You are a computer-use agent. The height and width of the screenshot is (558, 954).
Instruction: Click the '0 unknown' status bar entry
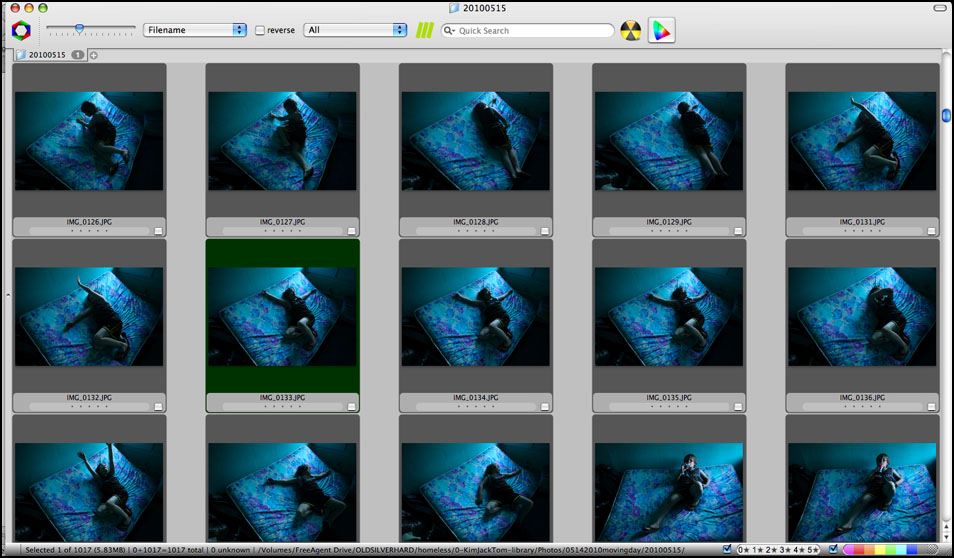pyautogui.click(x=231, y=550)
